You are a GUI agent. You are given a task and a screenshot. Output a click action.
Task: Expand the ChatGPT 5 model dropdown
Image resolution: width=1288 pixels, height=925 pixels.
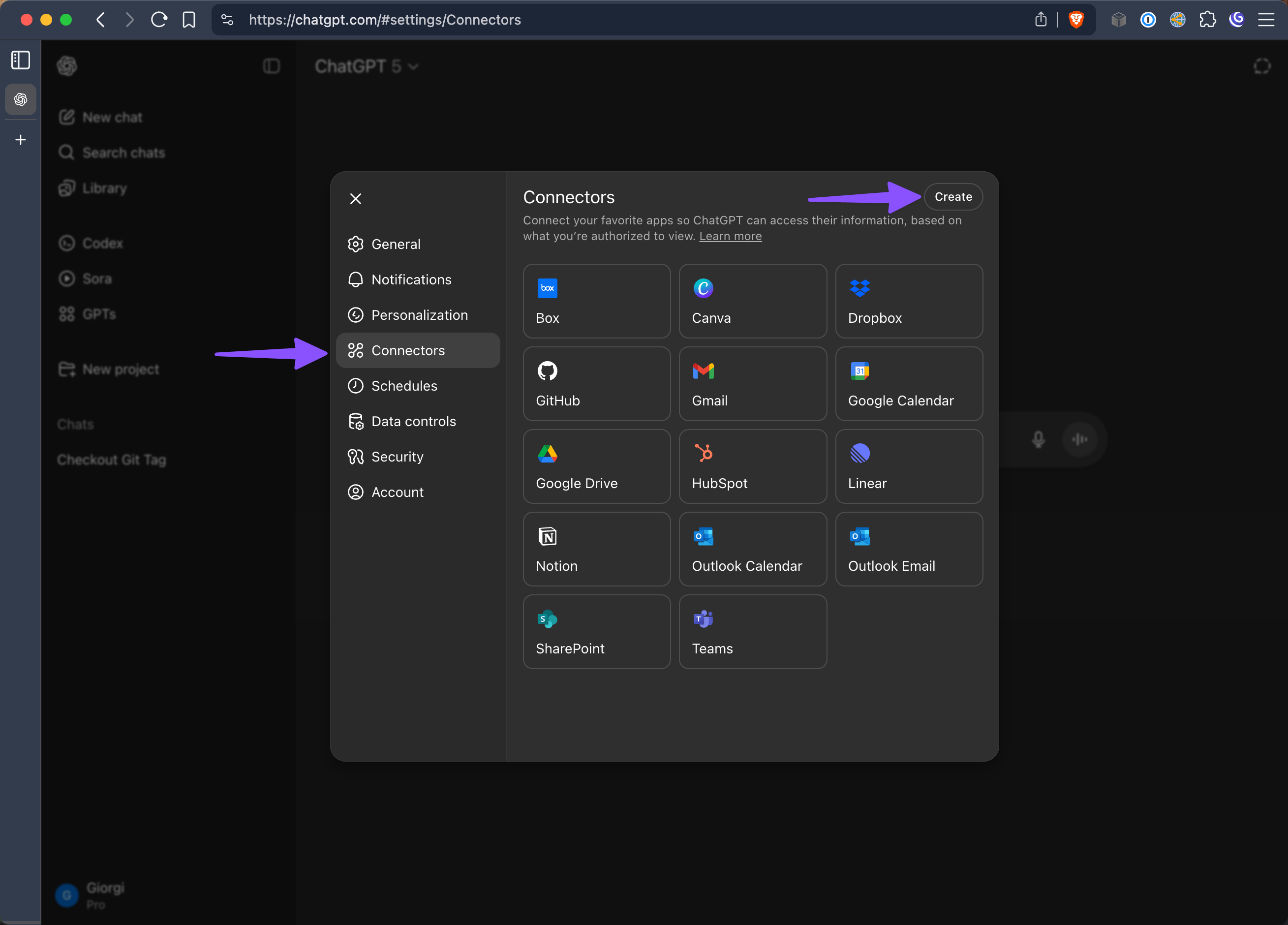pos(367,66)
